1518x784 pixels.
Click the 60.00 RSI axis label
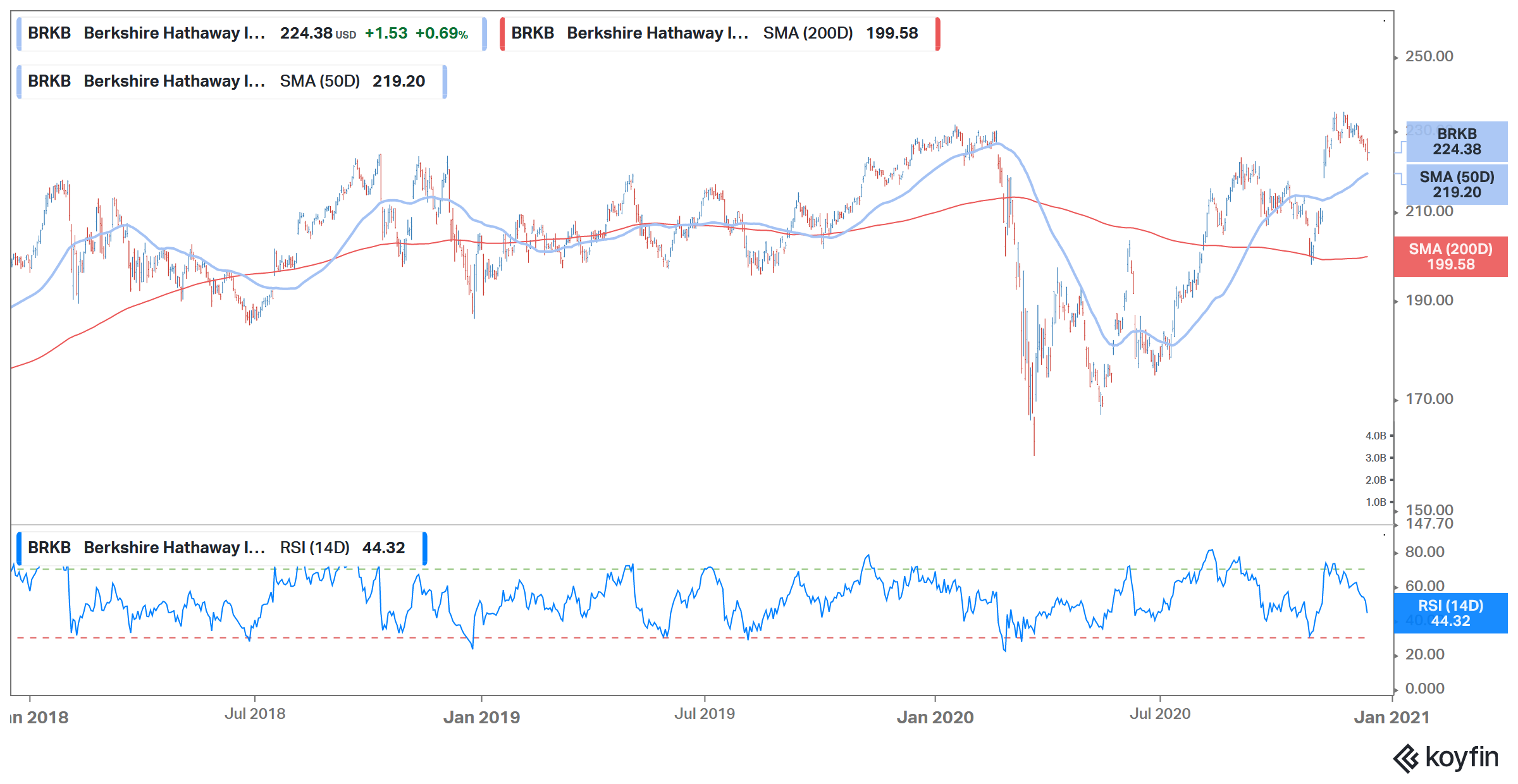[1424, 586]
